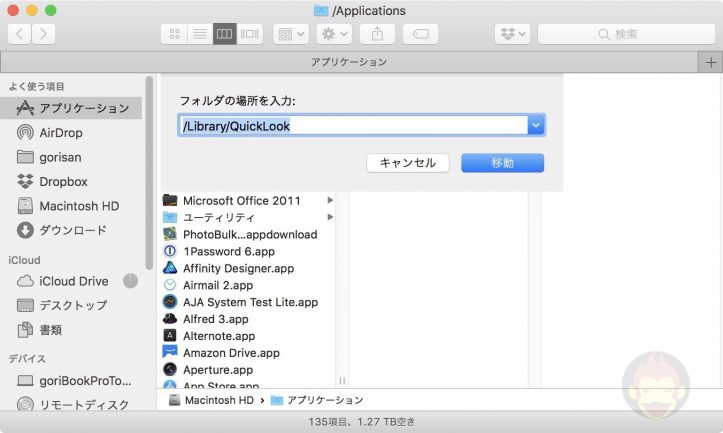Open the Dropbox toolbar dropdown
This screenshot has height=433, width=723.
click(x=512, y=34)
